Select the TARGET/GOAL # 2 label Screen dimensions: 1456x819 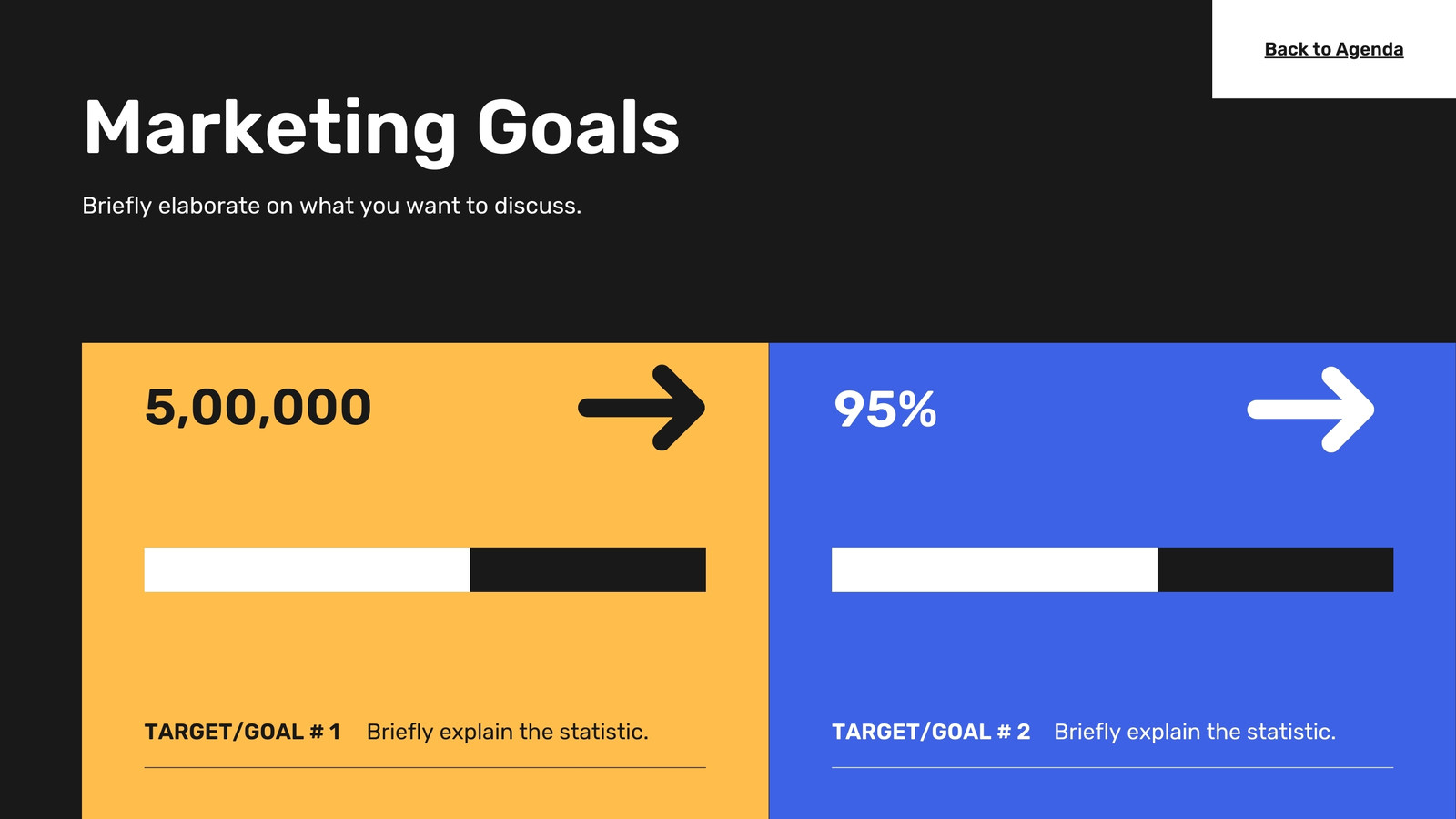click(x=931, y=732)
